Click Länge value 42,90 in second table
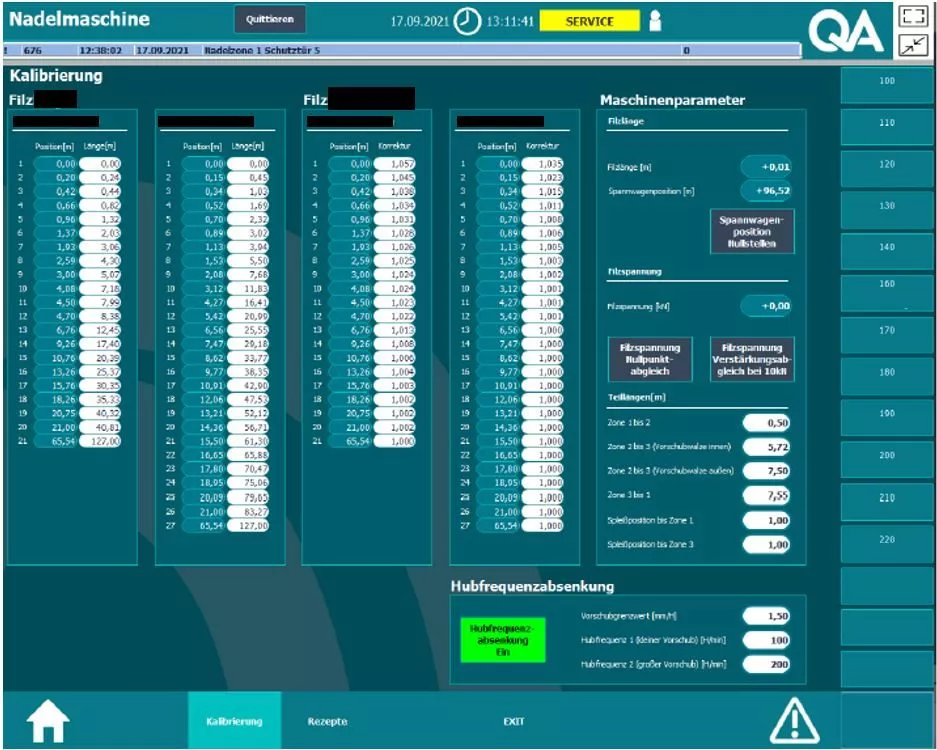 point(248,385)
